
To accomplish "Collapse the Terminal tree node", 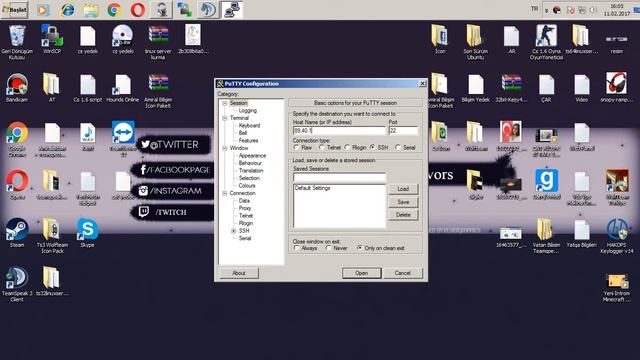I will coord(224,118).
